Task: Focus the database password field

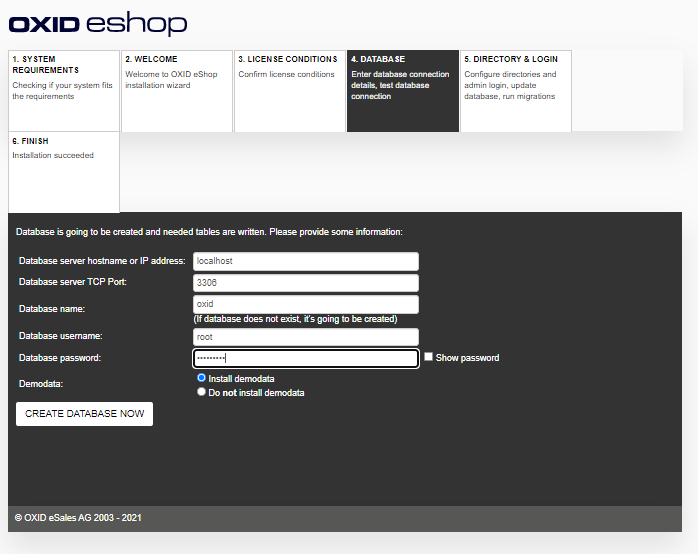Action: [305, 358]
